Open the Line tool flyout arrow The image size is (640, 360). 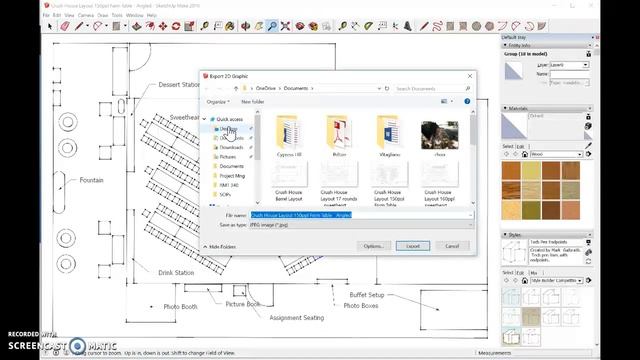click(87, 27)
